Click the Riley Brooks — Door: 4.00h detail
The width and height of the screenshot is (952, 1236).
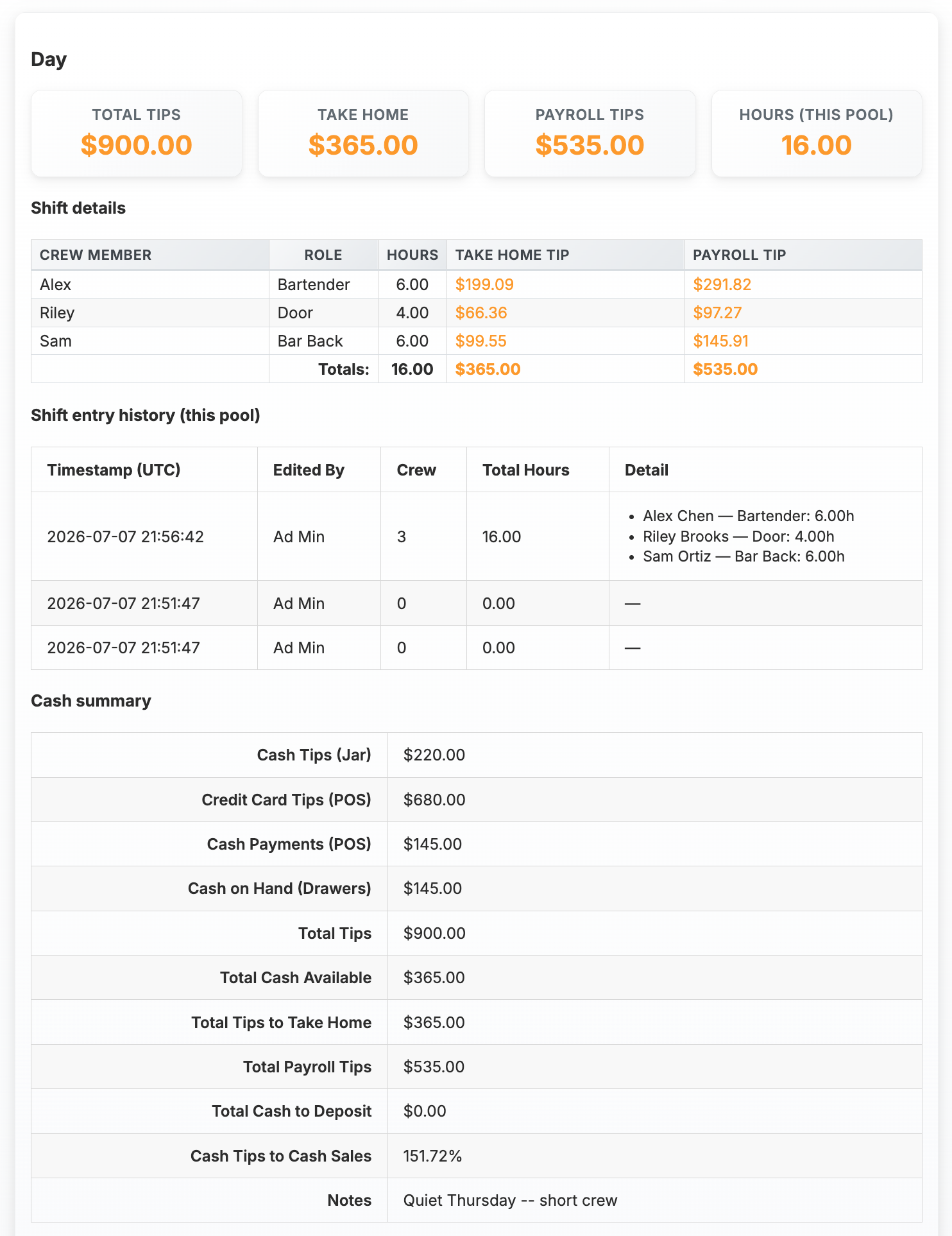pyautogui.click(x=738, y=536)
